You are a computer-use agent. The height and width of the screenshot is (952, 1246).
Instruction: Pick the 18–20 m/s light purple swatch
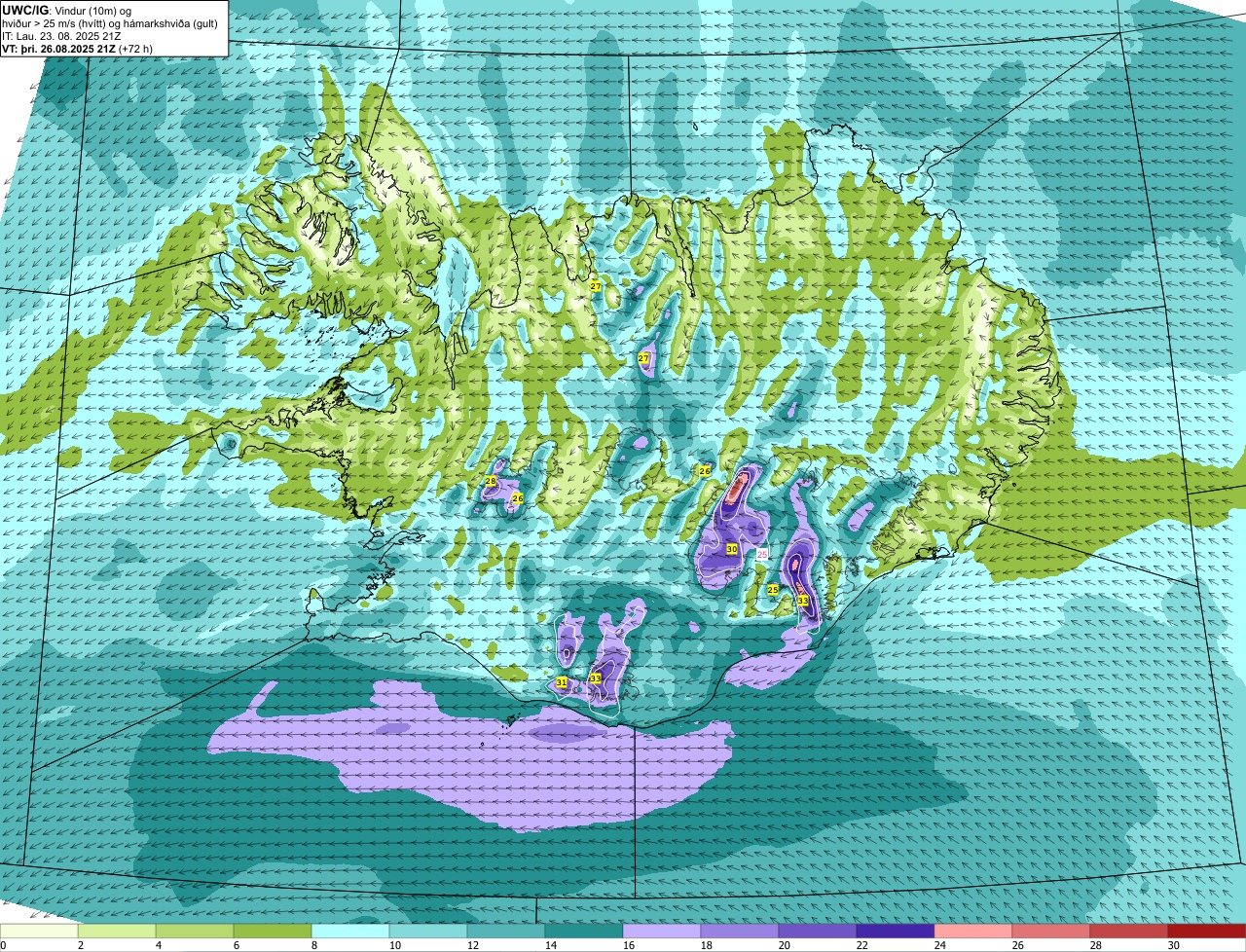[740, 931]
